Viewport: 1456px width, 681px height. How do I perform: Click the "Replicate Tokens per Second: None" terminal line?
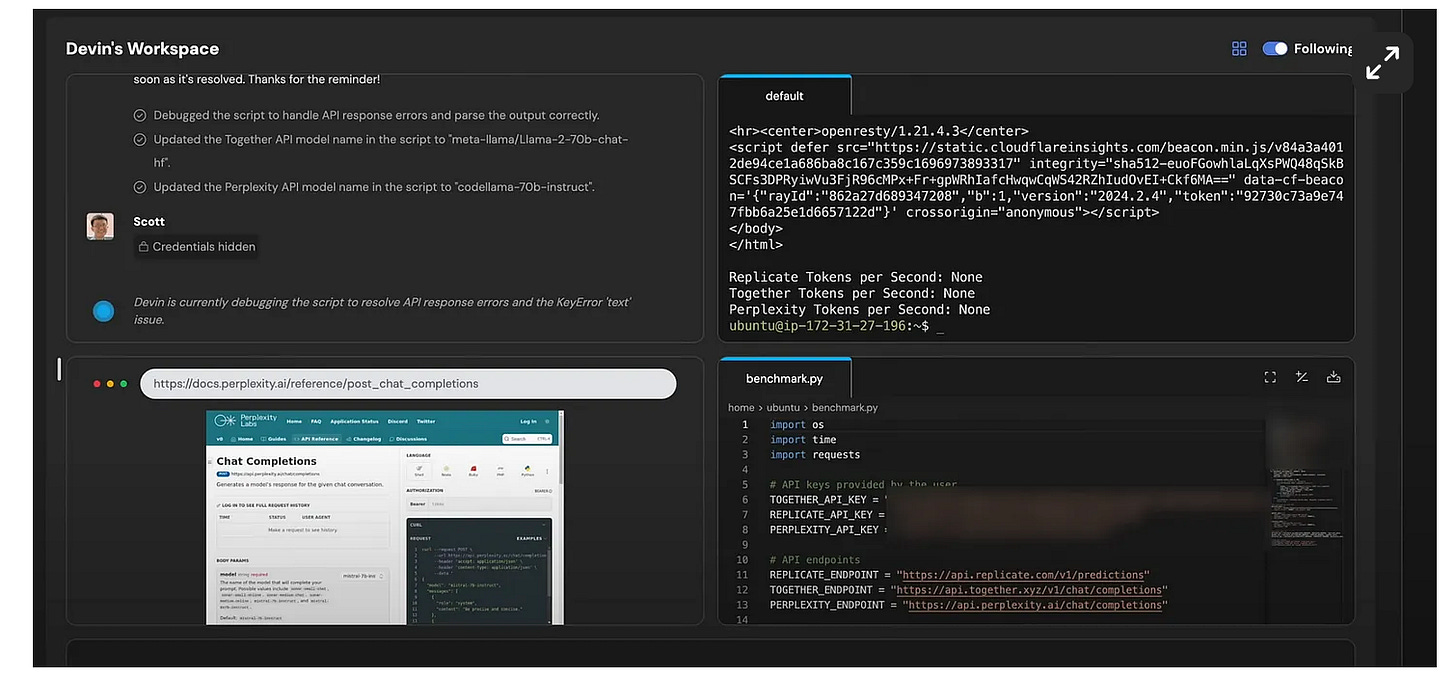point(856,277)
